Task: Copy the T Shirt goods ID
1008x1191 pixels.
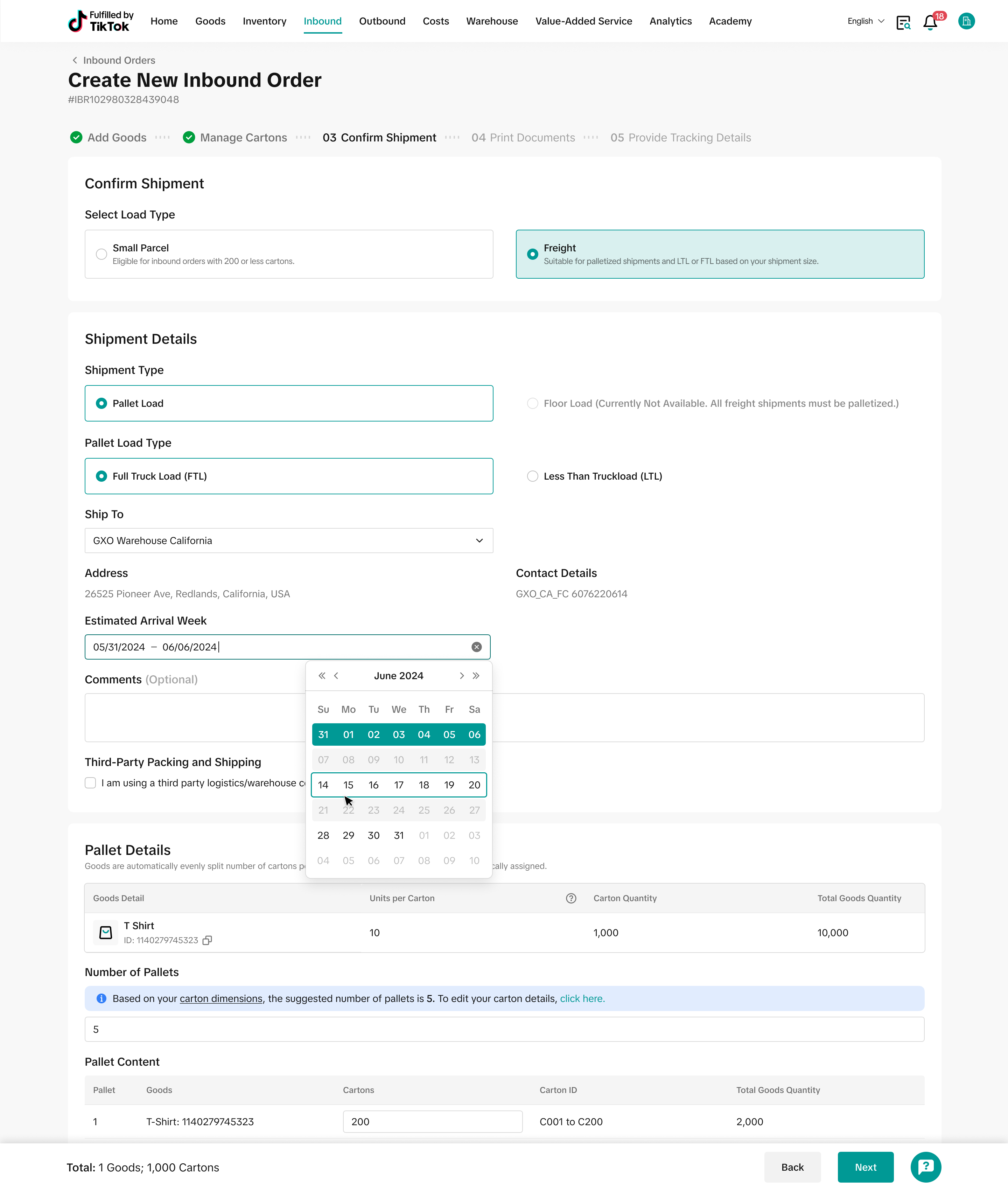Action: [208, 940]
